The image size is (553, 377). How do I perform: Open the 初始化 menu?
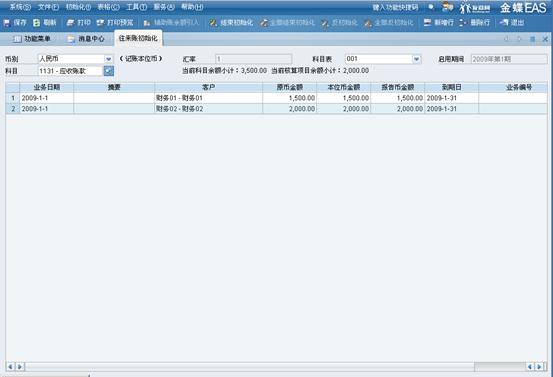tap(78, 7)
